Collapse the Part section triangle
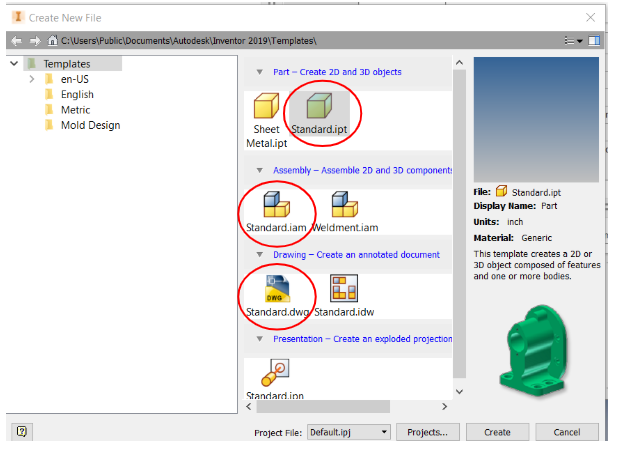617x456 pixels. tap(260, 72)
